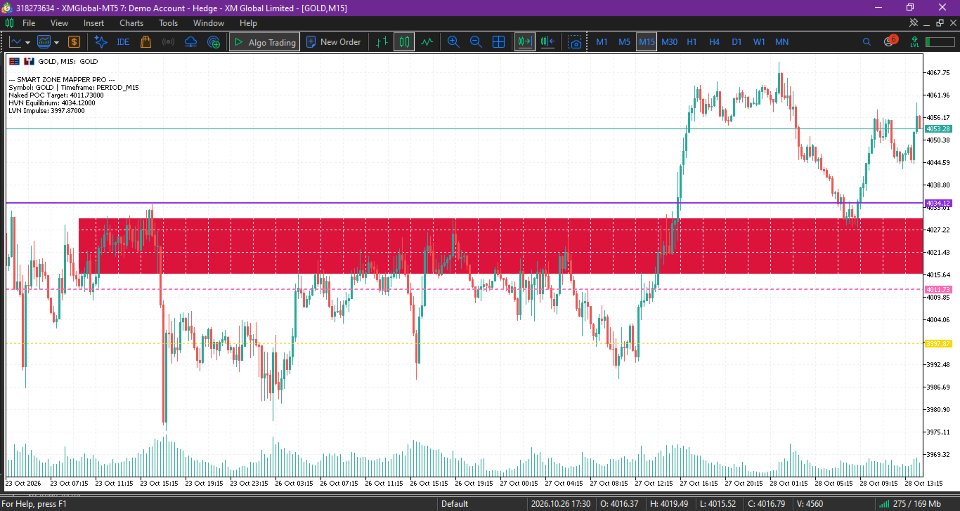The image size is (960, 511).
Task: Select the M5 timeframe
Action: point(624,42)
